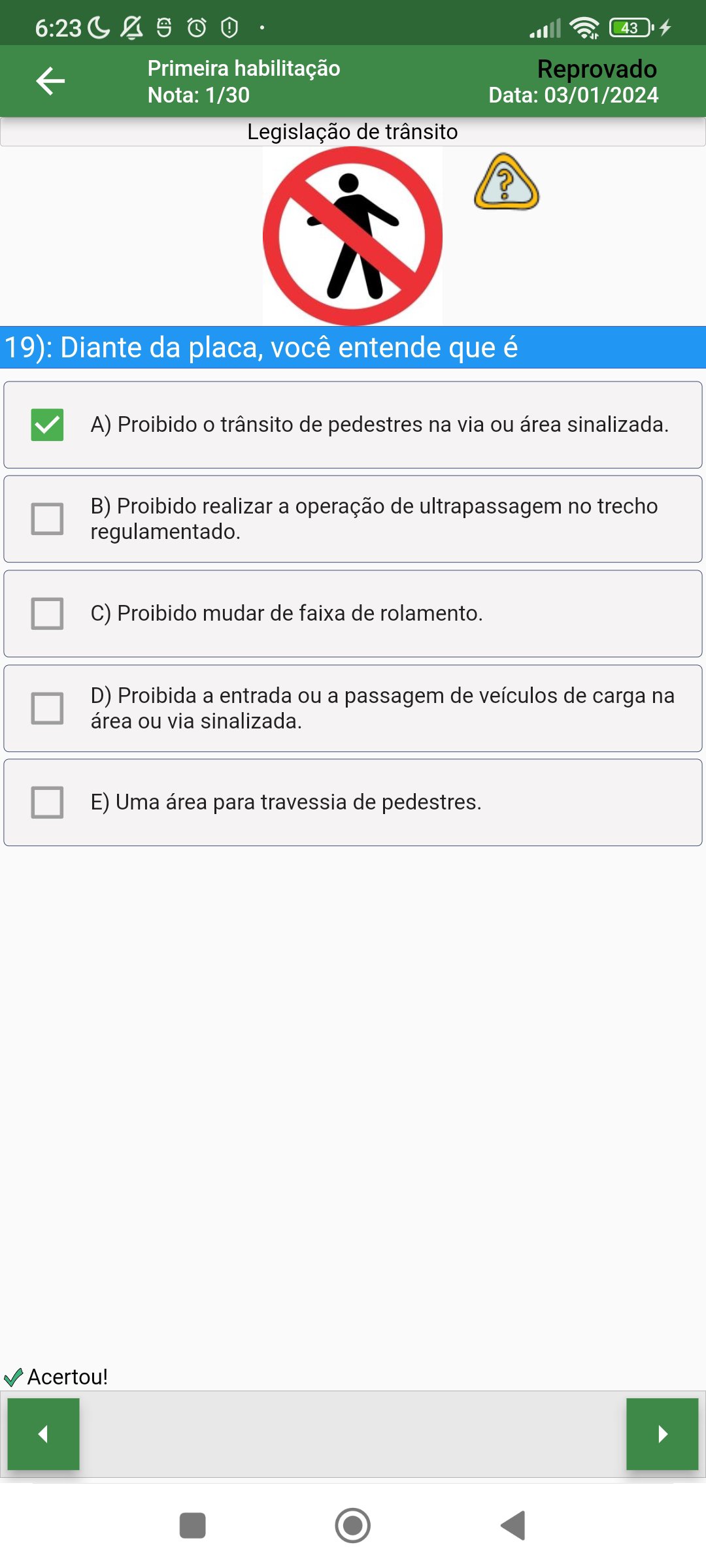
Task: Tap the 'Legislação de trânsito' category bar
Action: tap(353, 132)
